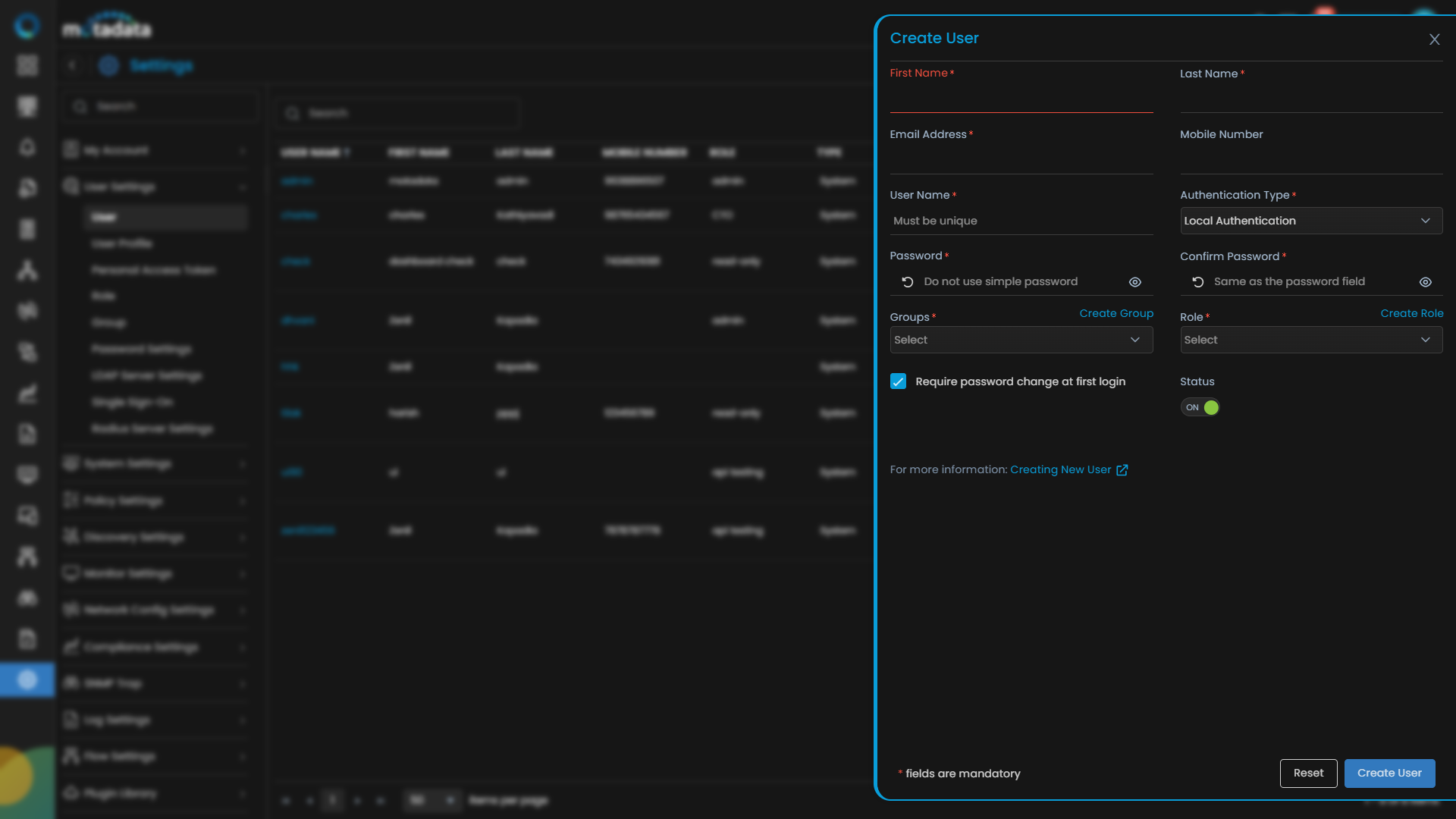Open the Authentication Type dropdown
Screen dimensions: 1456x819
1310,221
